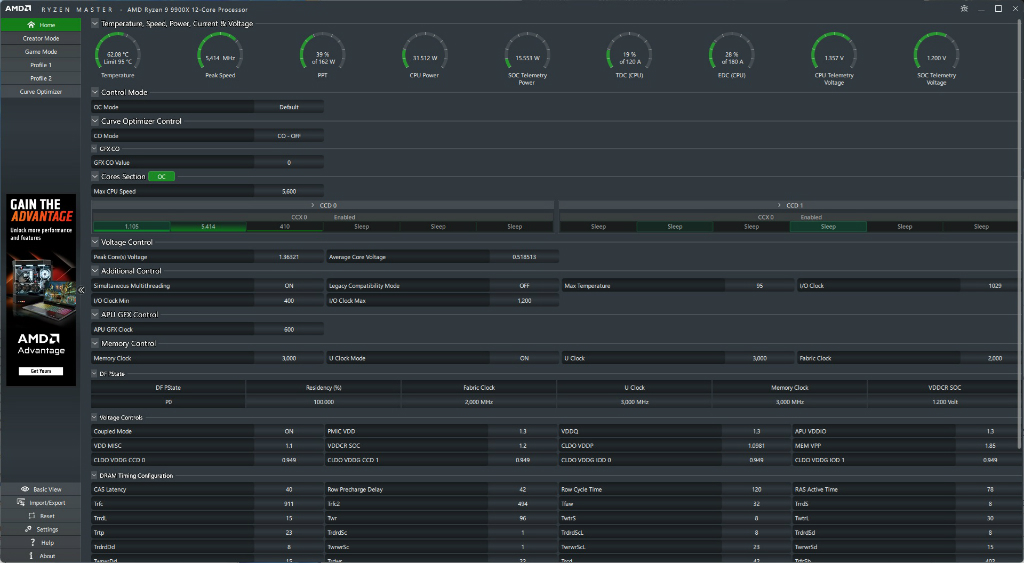Collapse the Temperature, Speed, Power section

95,24
